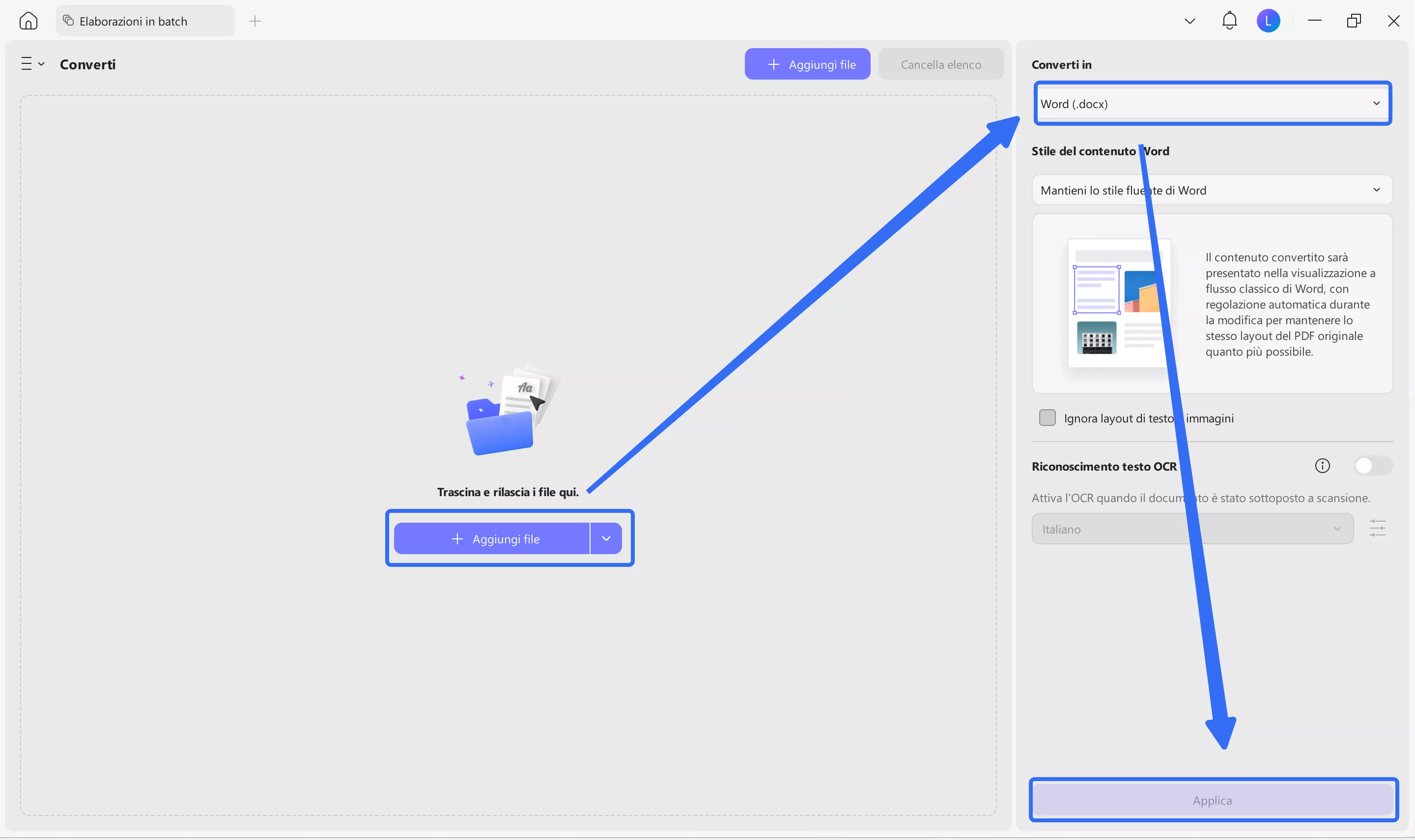Click the chevron menu beside the bell
The height and width of the screenshot is (840, 1415).
pos(1189,22)
